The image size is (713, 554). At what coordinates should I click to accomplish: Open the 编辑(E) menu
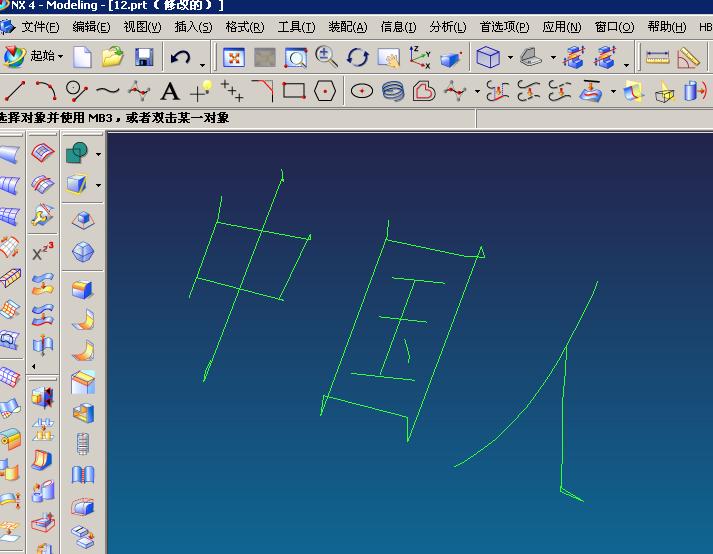coord(91,27)
